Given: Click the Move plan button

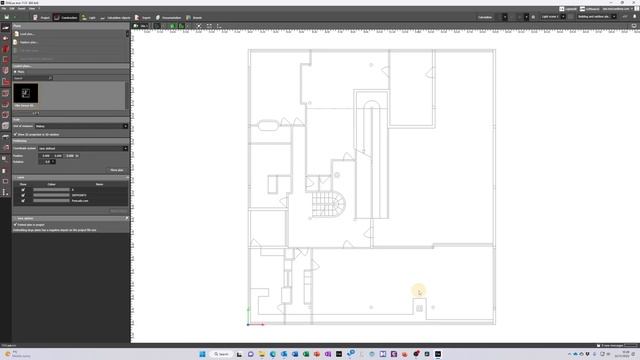Looking at the screenshot, I should coord(117,170).
